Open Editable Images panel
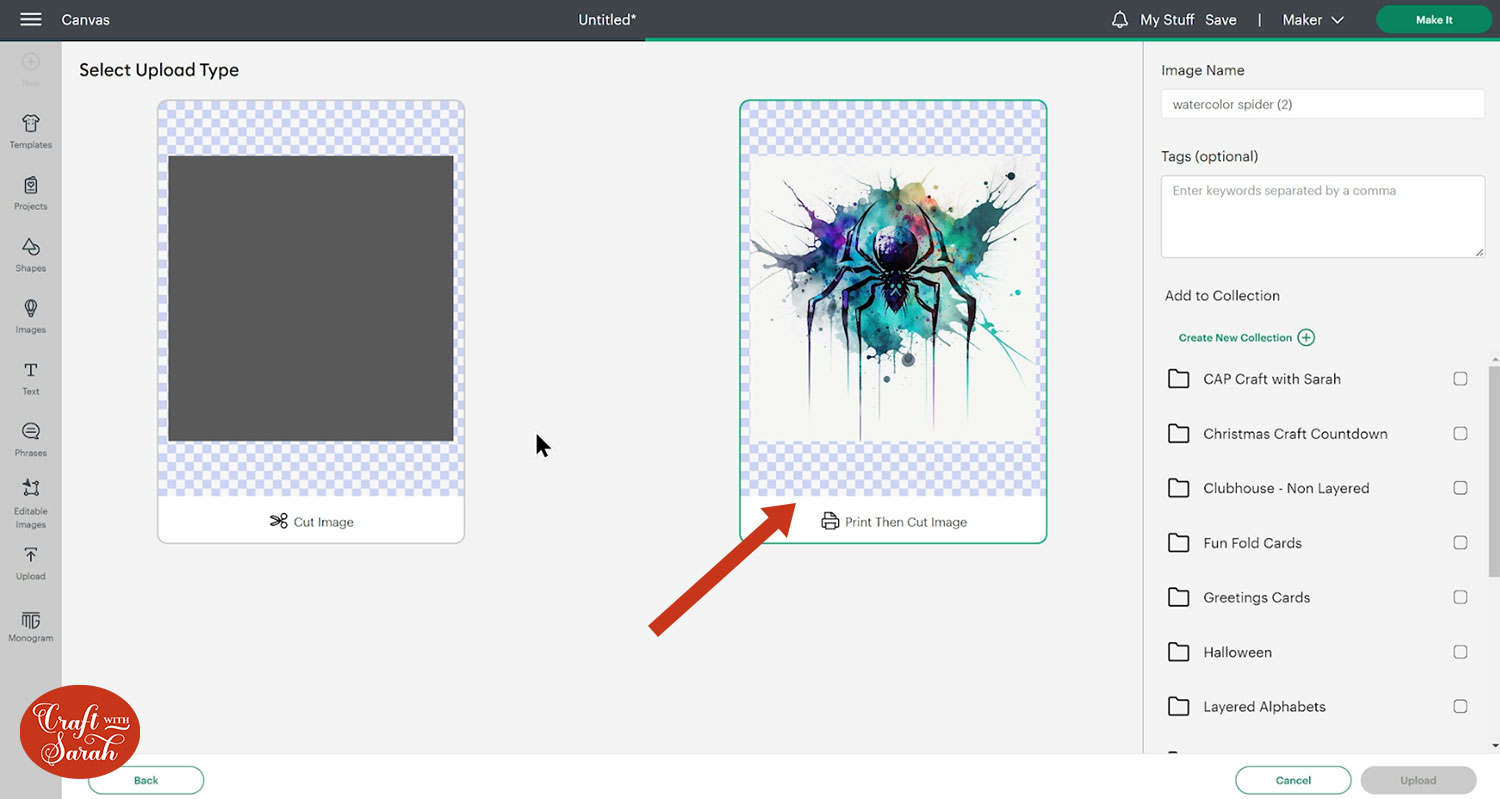1500x799 pixels. [31, 504]
